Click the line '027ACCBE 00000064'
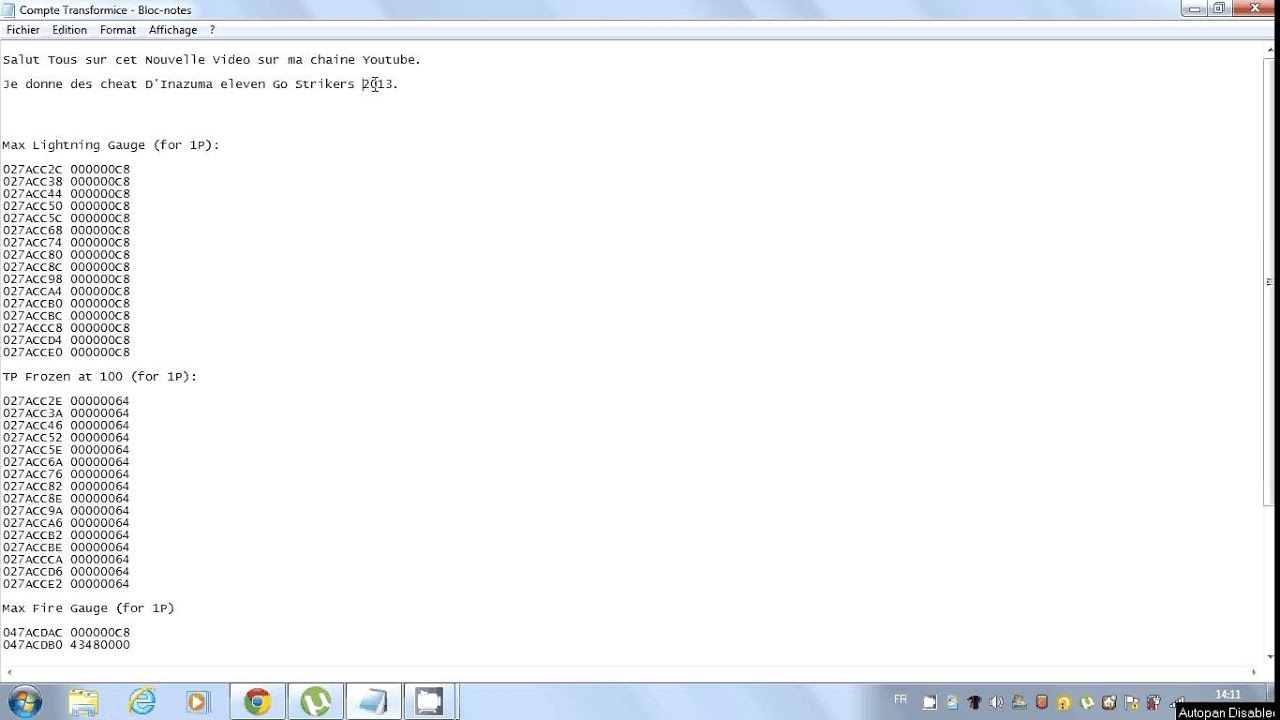 pyautogui.click(x=66, y=548)
